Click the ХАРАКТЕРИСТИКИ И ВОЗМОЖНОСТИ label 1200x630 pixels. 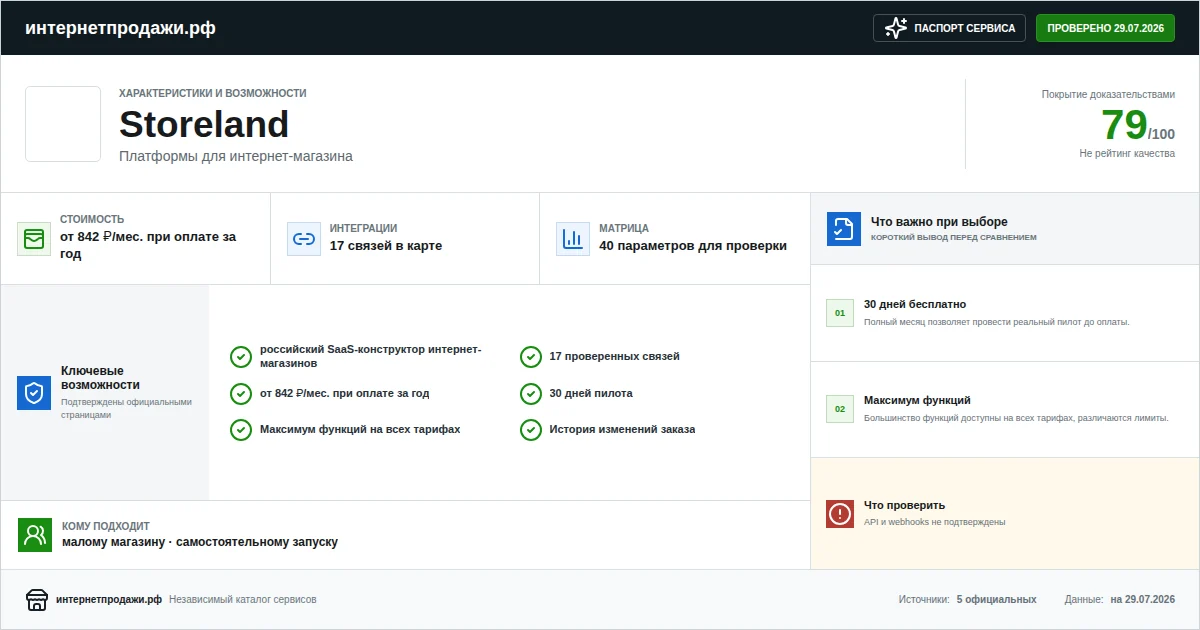[x=213, y=93]
